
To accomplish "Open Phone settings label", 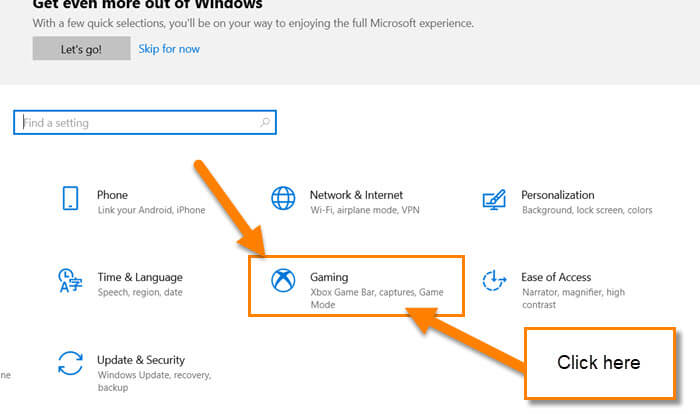I will pyautogui.click(x=112, y=195).
